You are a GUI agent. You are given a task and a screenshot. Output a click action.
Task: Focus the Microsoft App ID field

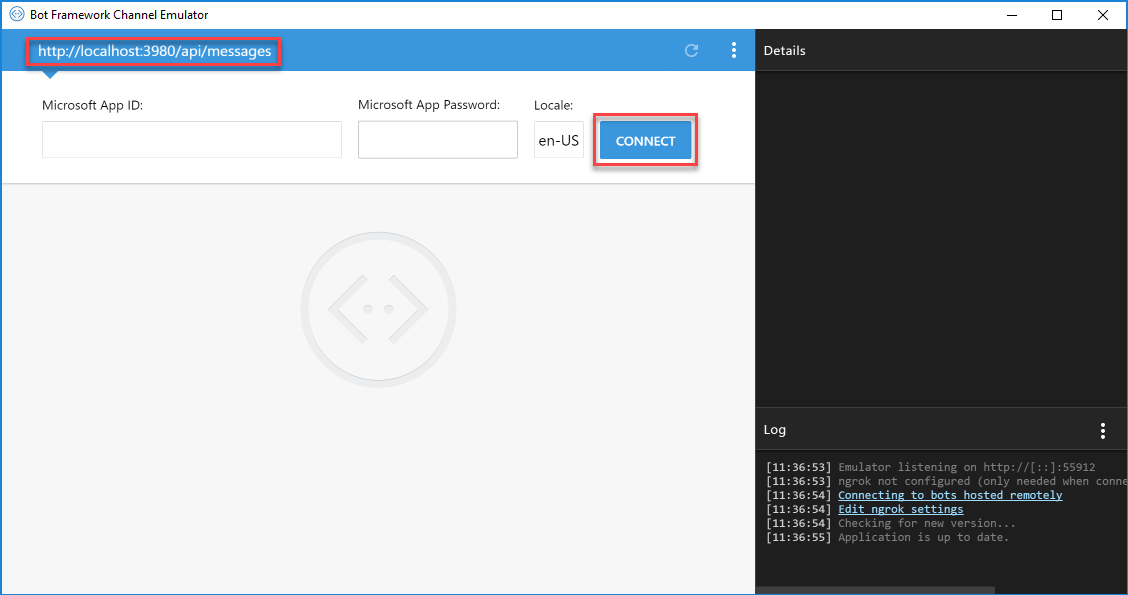[x=191, y=140]
